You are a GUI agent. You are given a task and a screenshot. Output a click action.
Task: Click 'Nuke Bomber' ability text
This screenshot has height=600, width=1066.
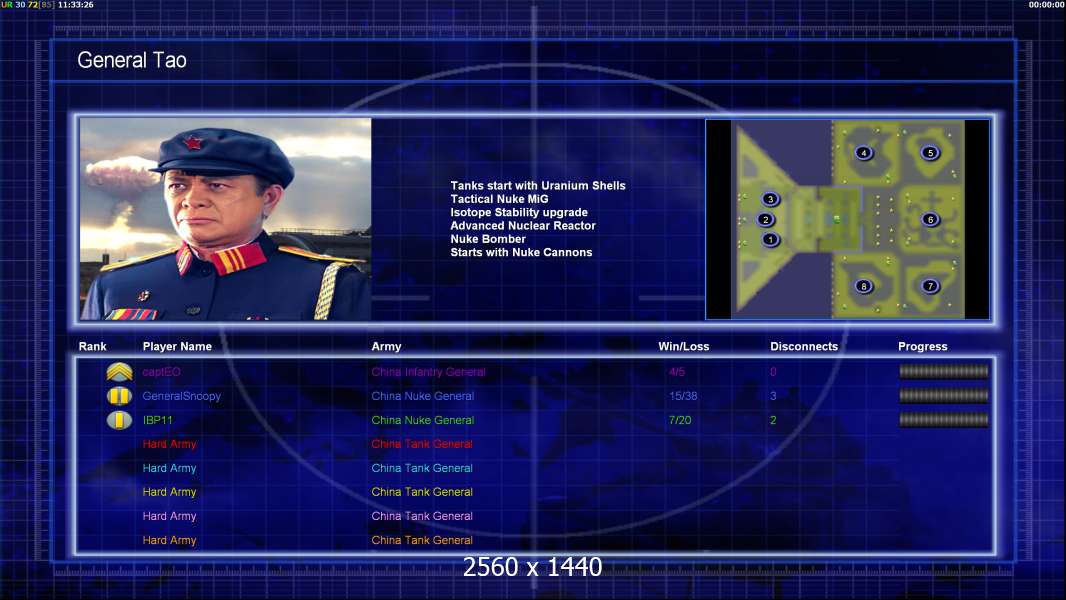pyautogui.click(x=487, y=239)
